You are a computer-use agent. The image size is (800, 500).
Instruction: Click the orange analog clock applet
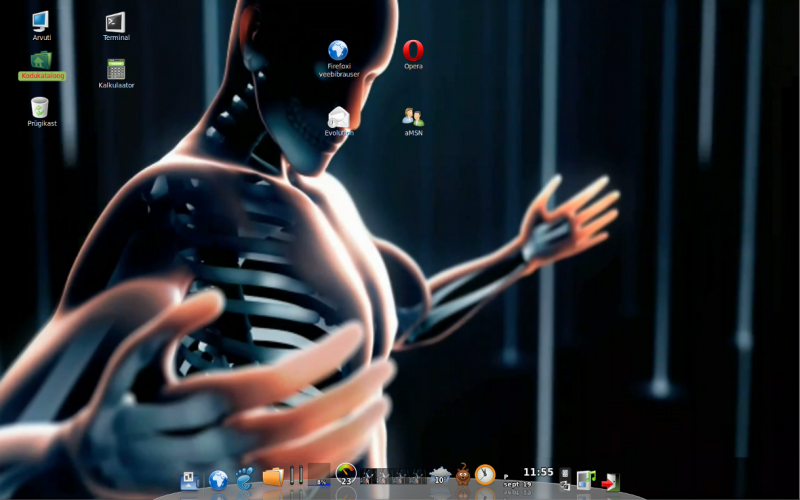pos(485,474)
